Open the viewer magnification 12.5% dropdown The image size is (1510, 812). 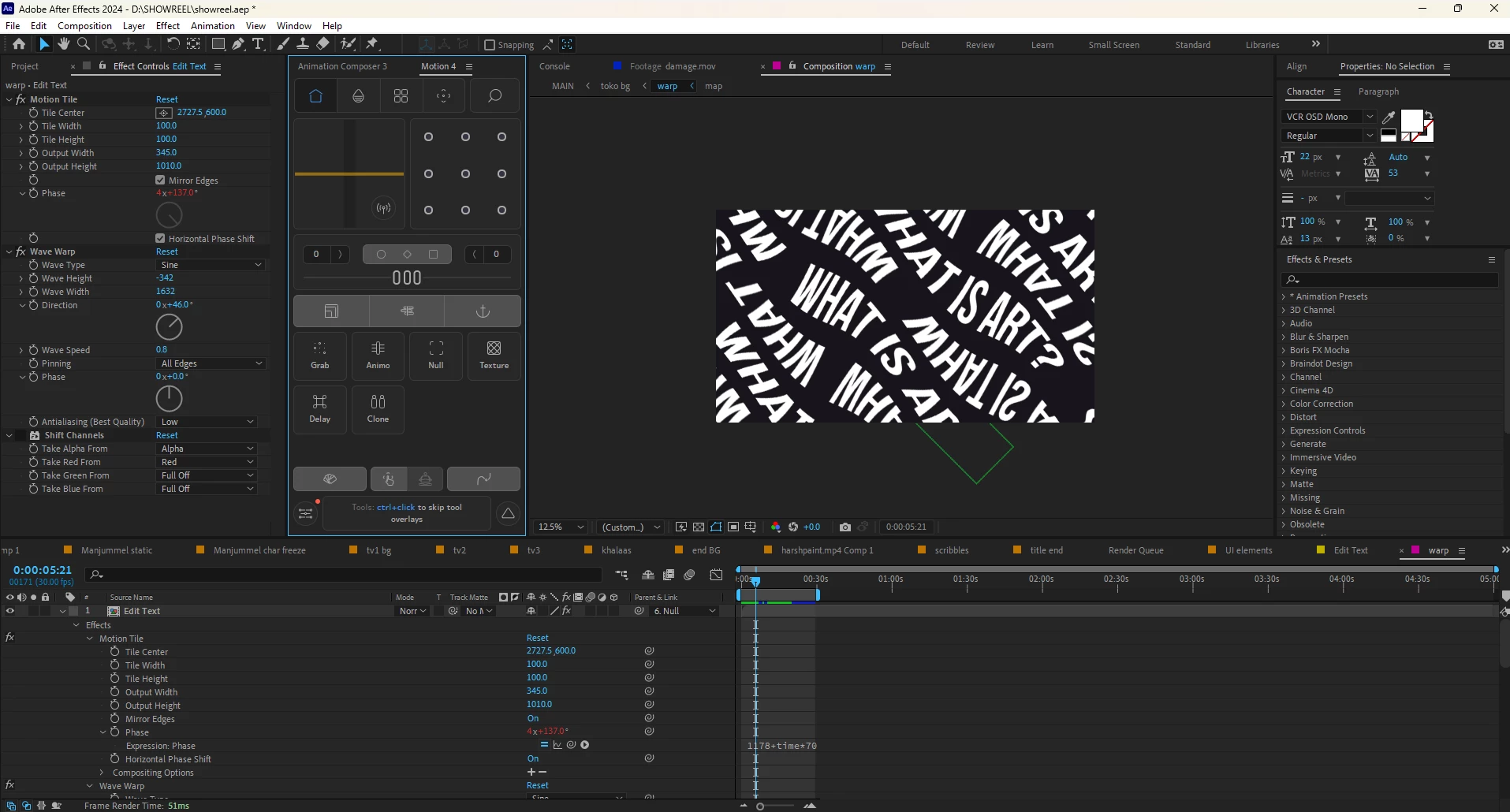561,527
